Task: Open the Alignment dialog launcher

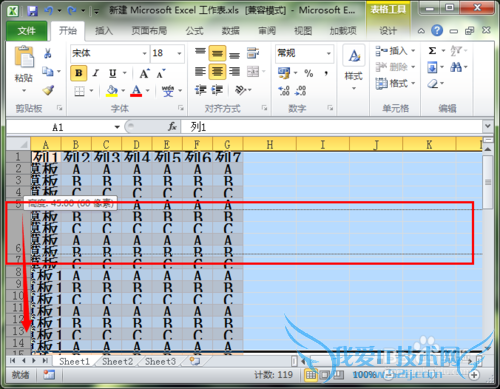Action: 264,108
